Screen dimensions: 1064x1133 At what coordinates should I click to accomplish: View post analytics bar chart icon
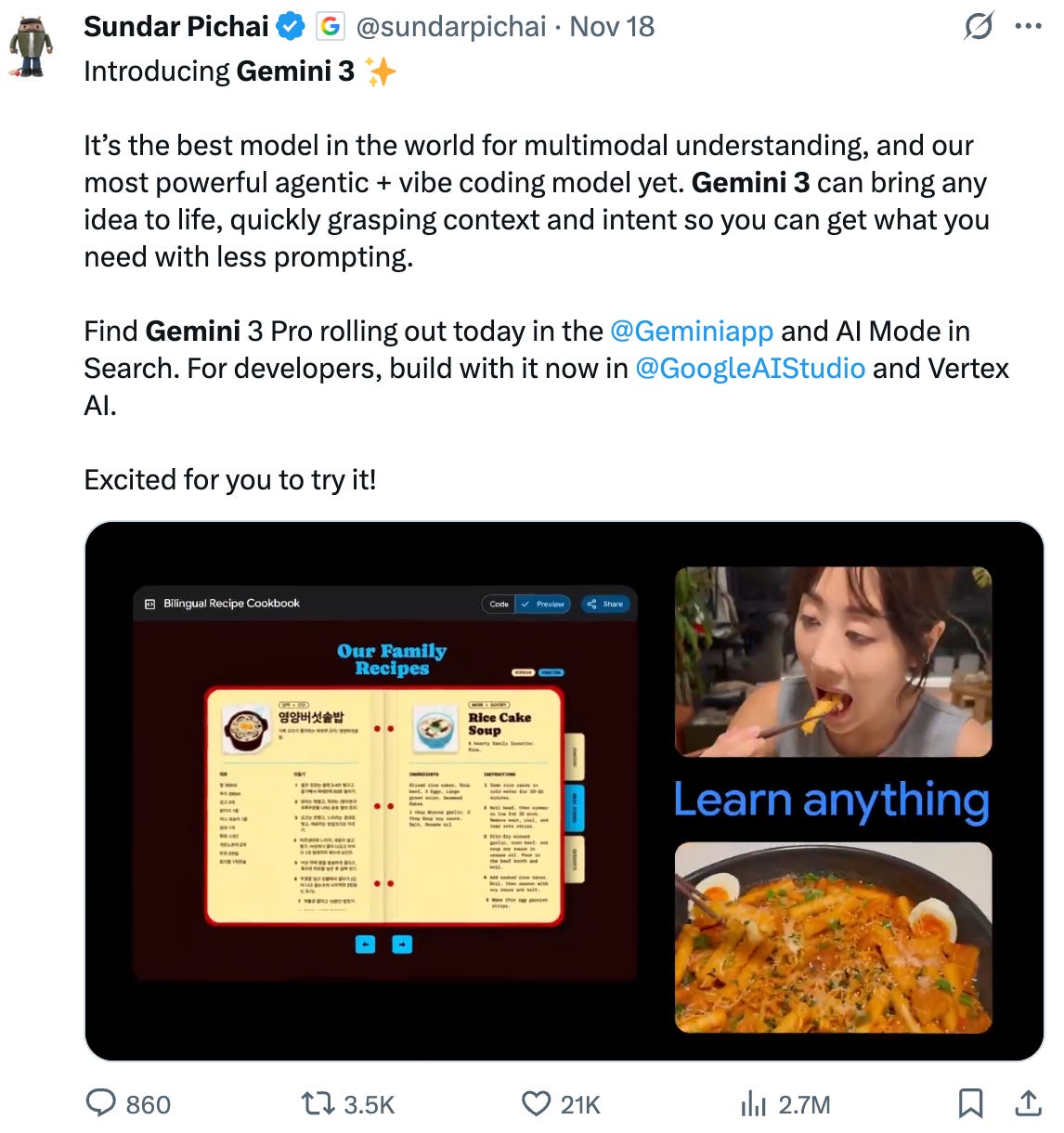point(754,1103)
